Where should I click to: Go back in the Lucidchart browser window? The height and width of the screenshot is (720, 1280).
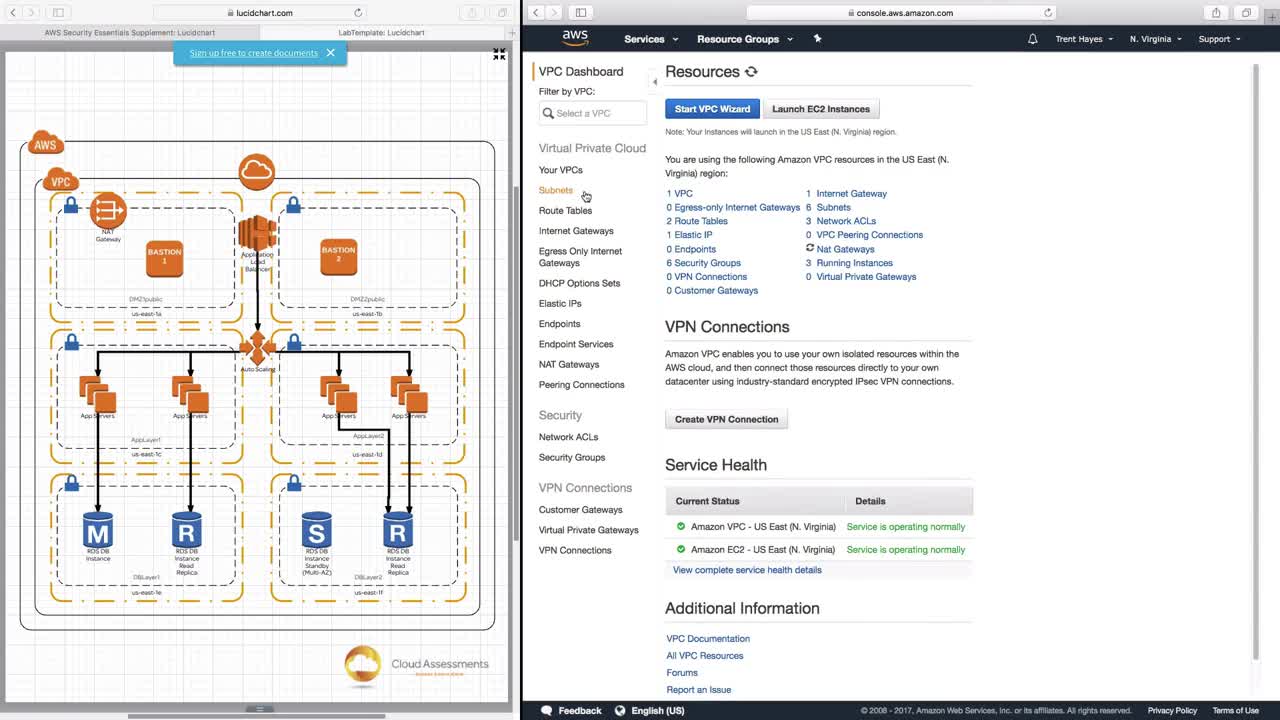pyautogui.click(x=13, y=13)
